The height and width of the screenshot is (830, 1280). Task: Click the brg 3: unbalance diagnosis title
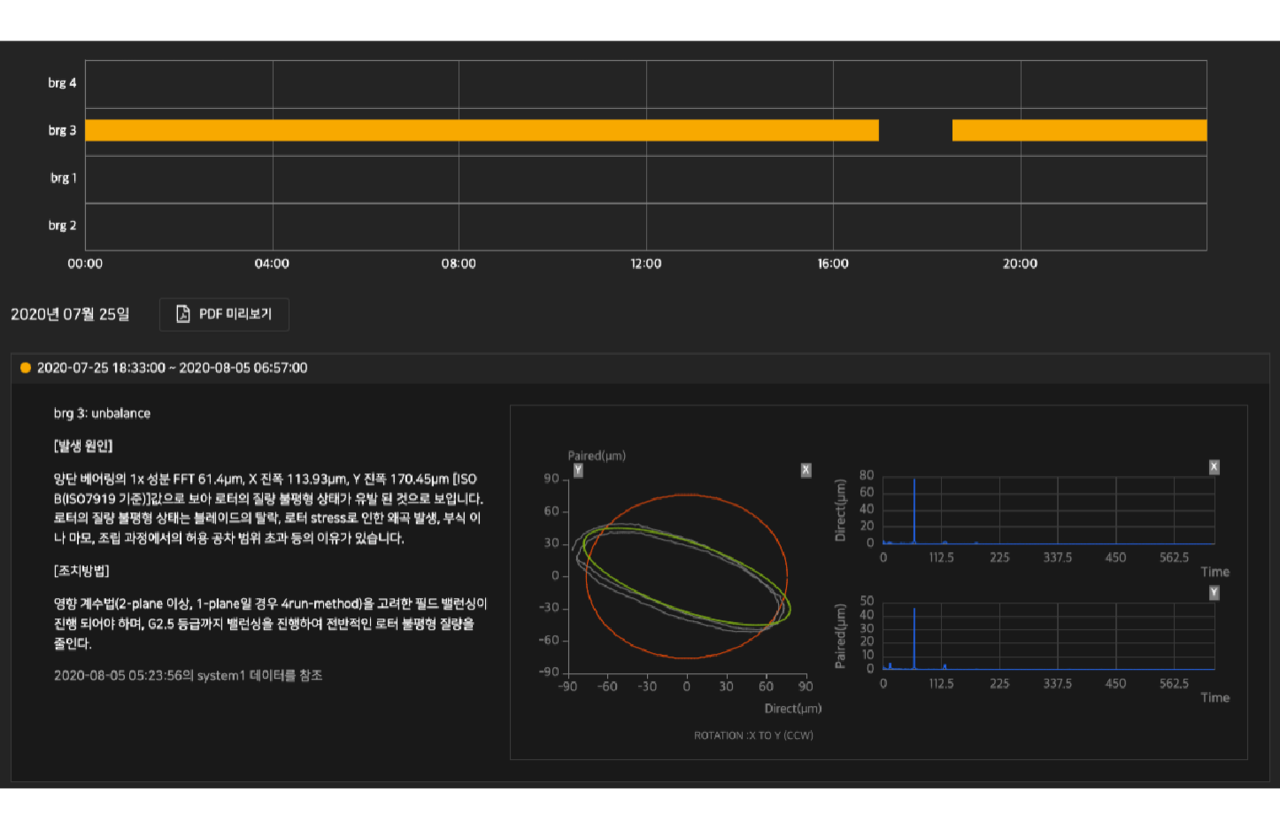point(102,412)
